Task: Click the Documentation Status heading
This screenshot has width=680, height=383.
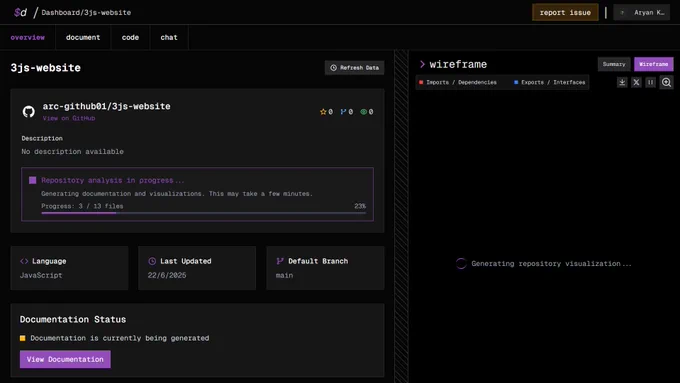Action: [x=73, y=319]
